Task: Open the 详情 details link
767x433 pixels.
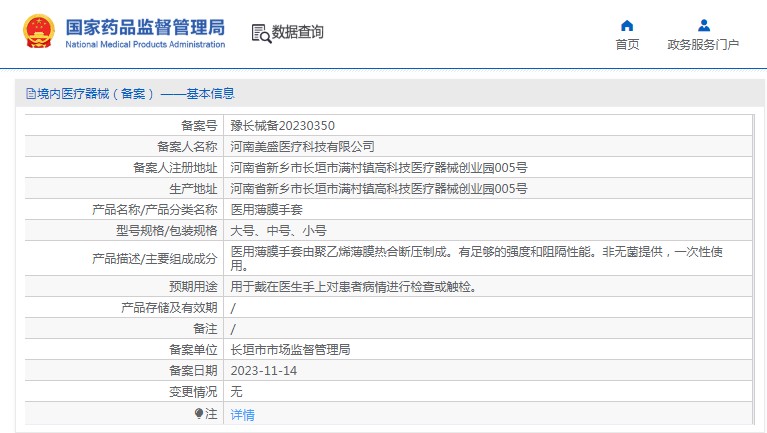Action: 243,415
